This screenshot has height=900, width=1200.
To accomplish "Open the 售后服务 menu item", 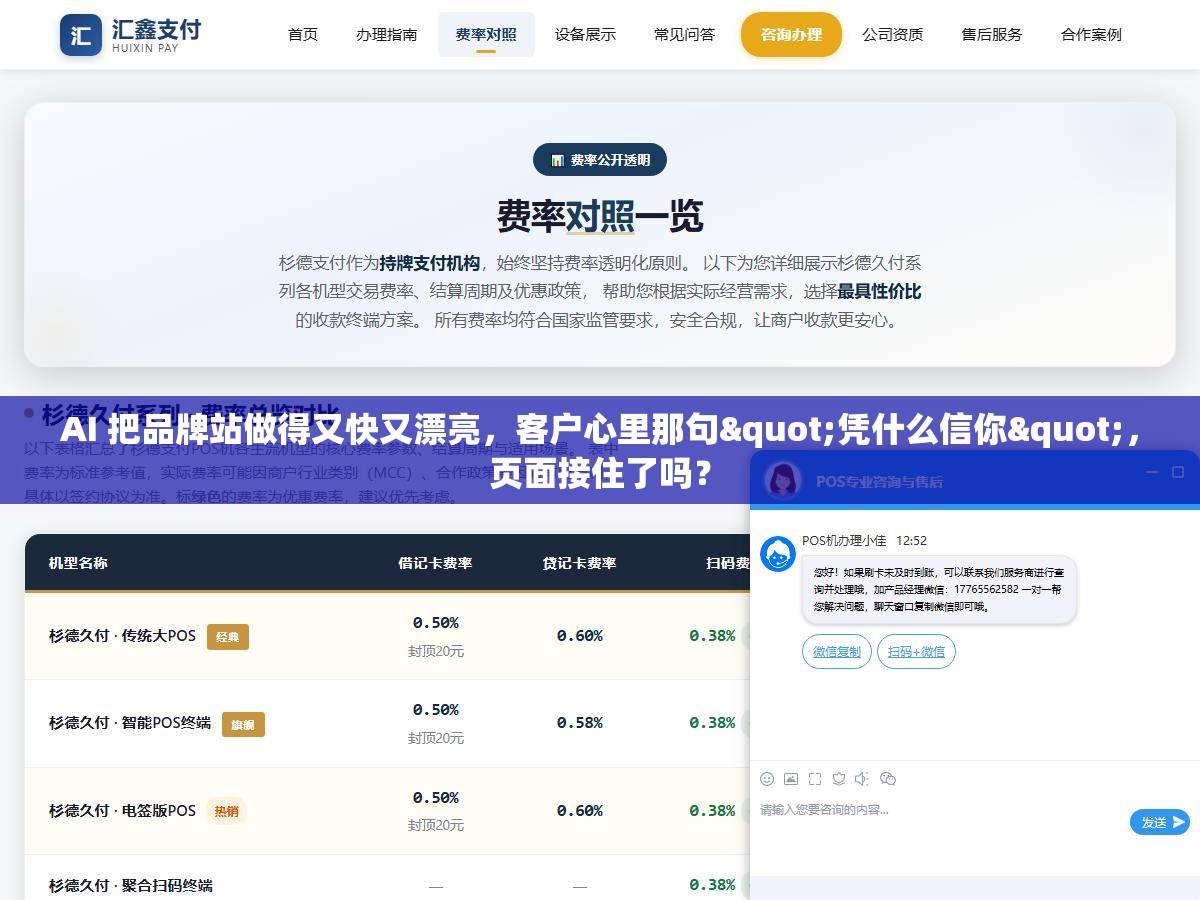I will pyautogui.click(x=992, y=34).
